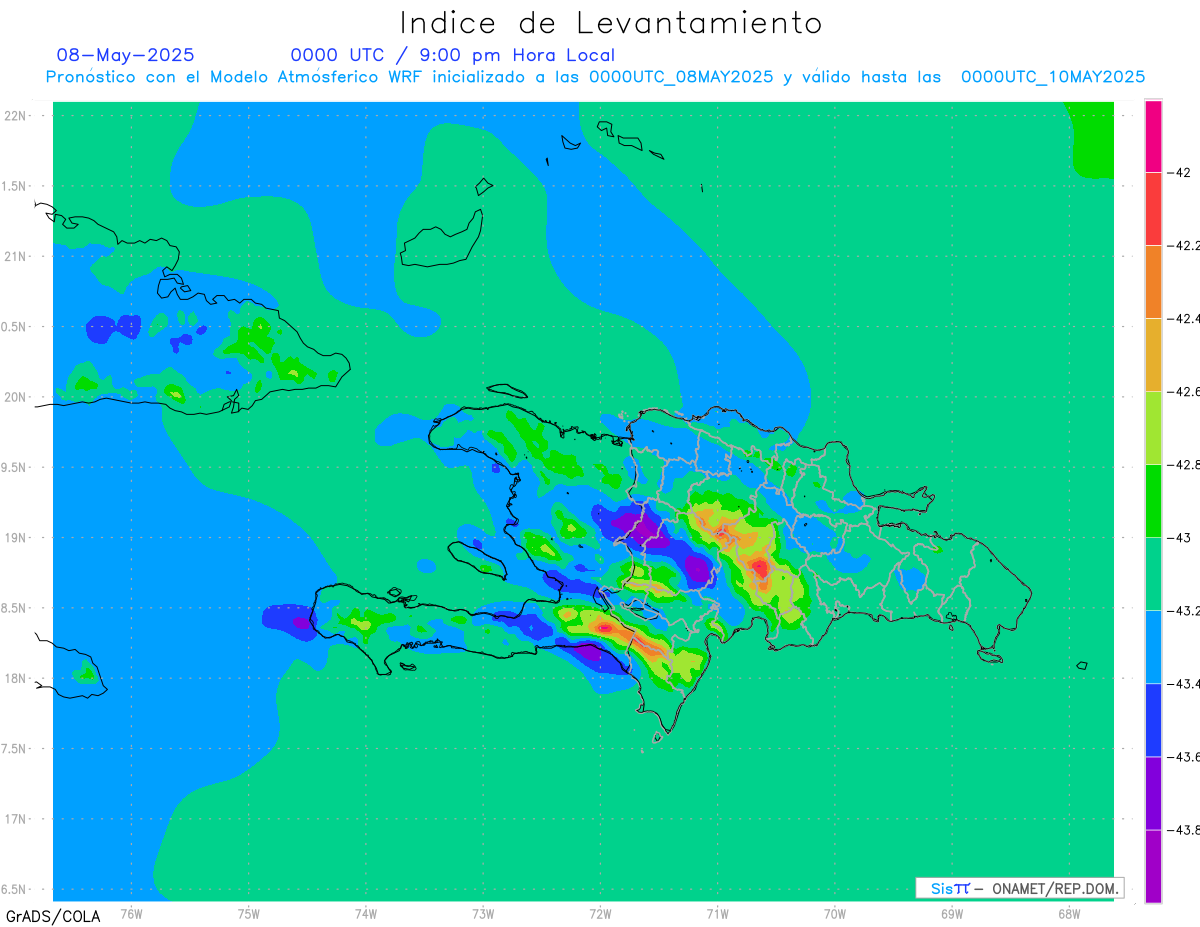Click the 22N latitude label
Screen dimensions: 1200x927
pos(15,116)
